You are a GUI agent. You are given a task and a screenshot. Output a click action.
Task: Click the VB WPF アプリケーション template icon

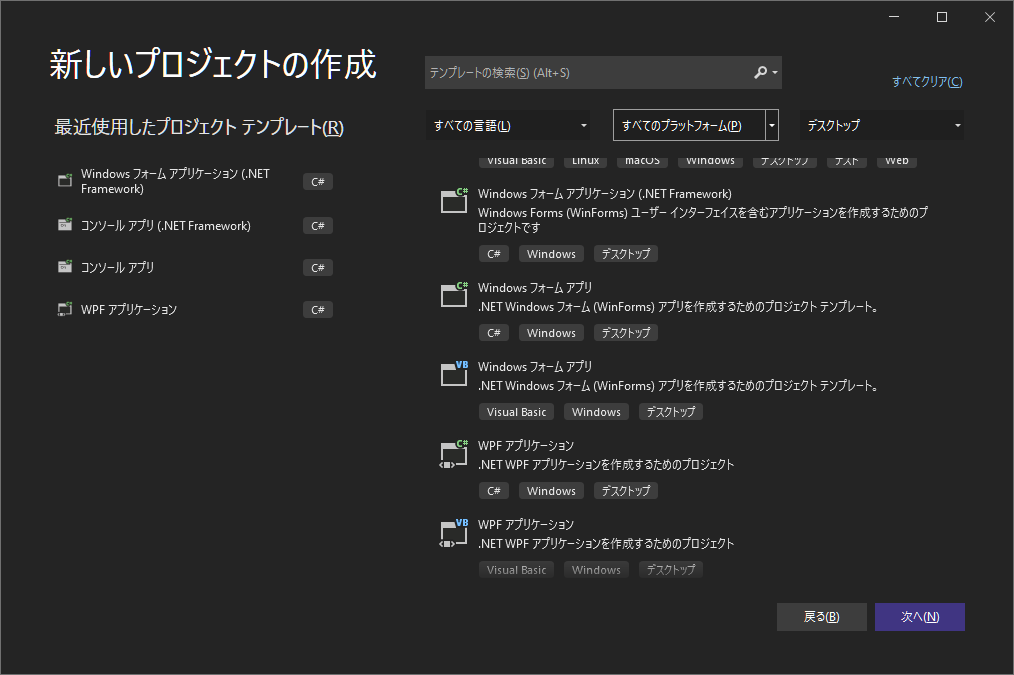click(x=454, y=532)
